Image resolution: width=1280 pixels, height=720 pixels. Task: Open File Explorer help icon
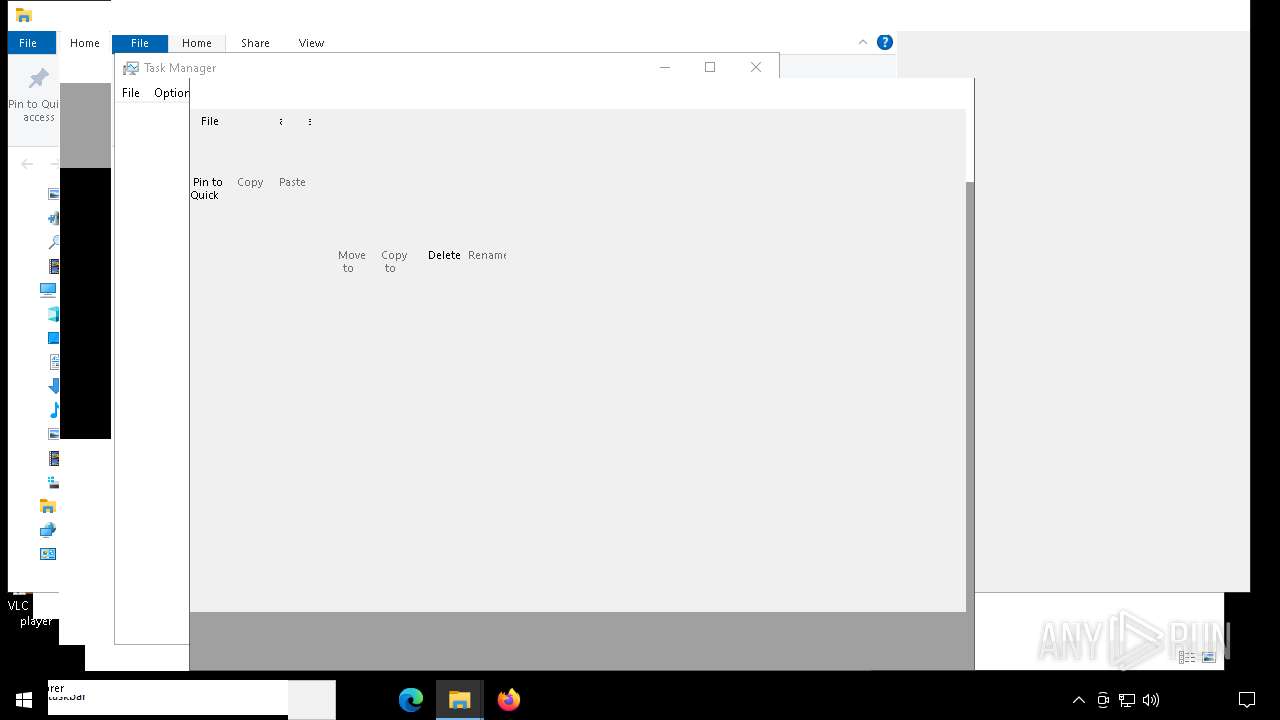[x=884, y=42]
